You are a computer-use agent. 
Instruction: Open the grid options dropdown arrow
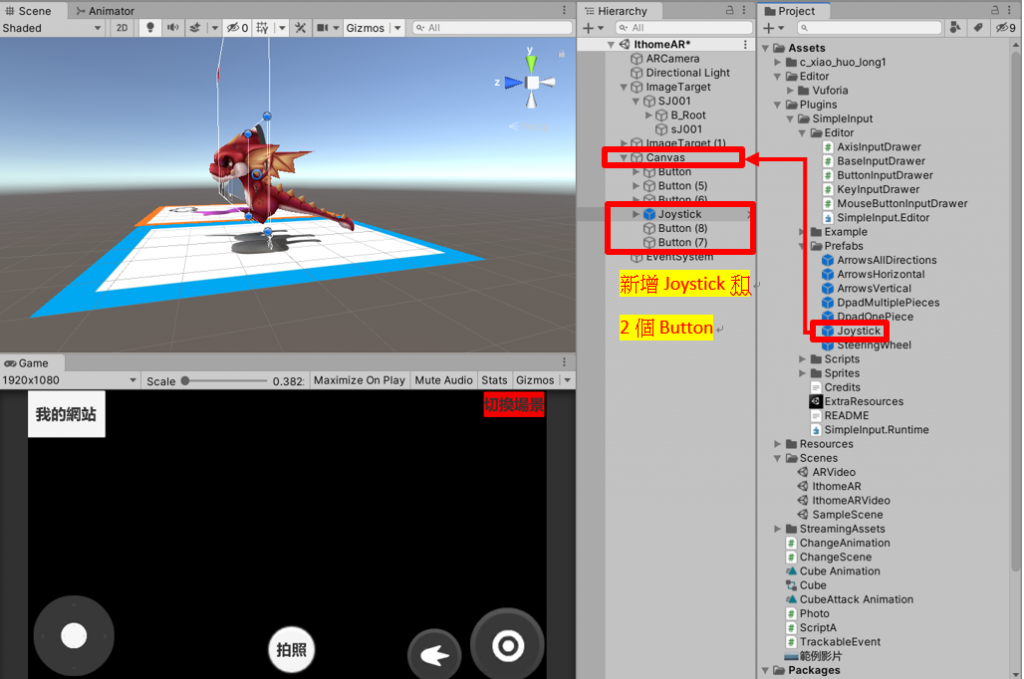[282, 28]
